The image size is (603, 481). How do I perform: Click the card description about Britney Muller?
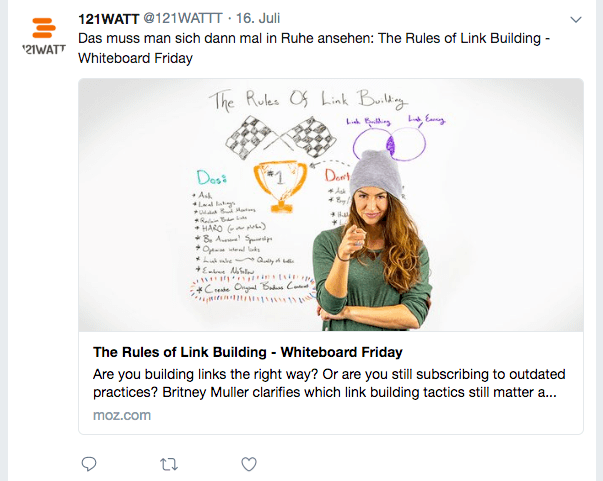coord(329,383)
